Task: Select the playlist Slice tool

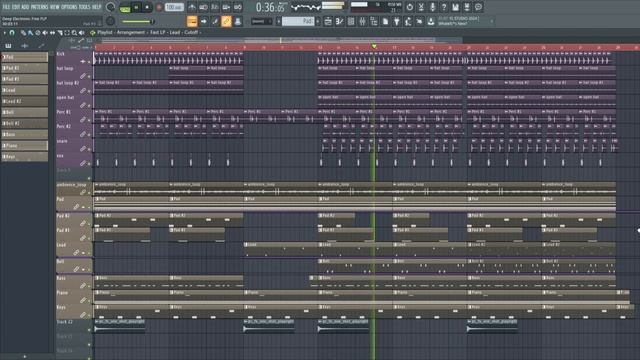Action: (60, 33)
